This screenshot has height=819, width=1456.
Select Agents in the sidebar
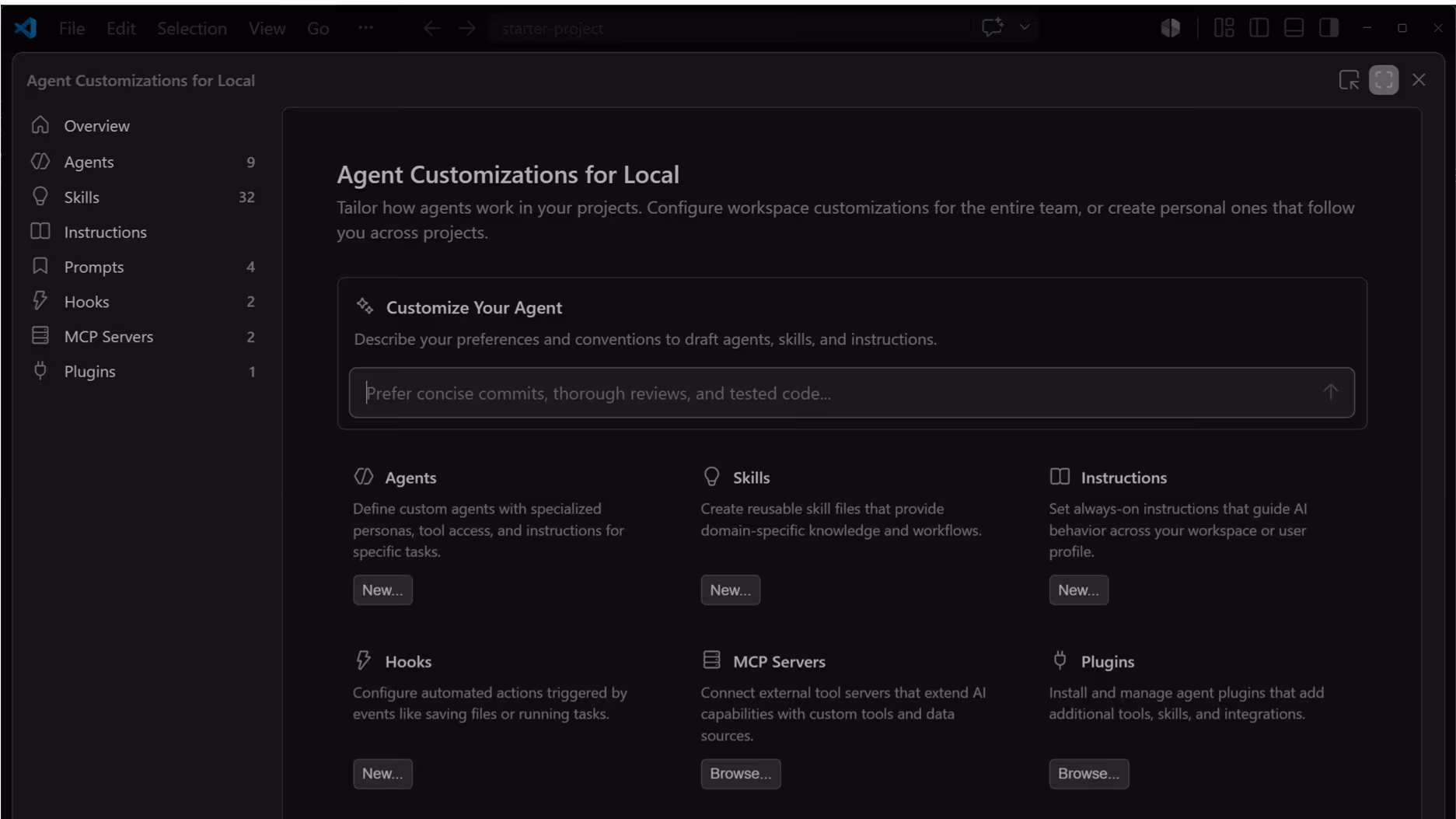click(x=143, y=162)
